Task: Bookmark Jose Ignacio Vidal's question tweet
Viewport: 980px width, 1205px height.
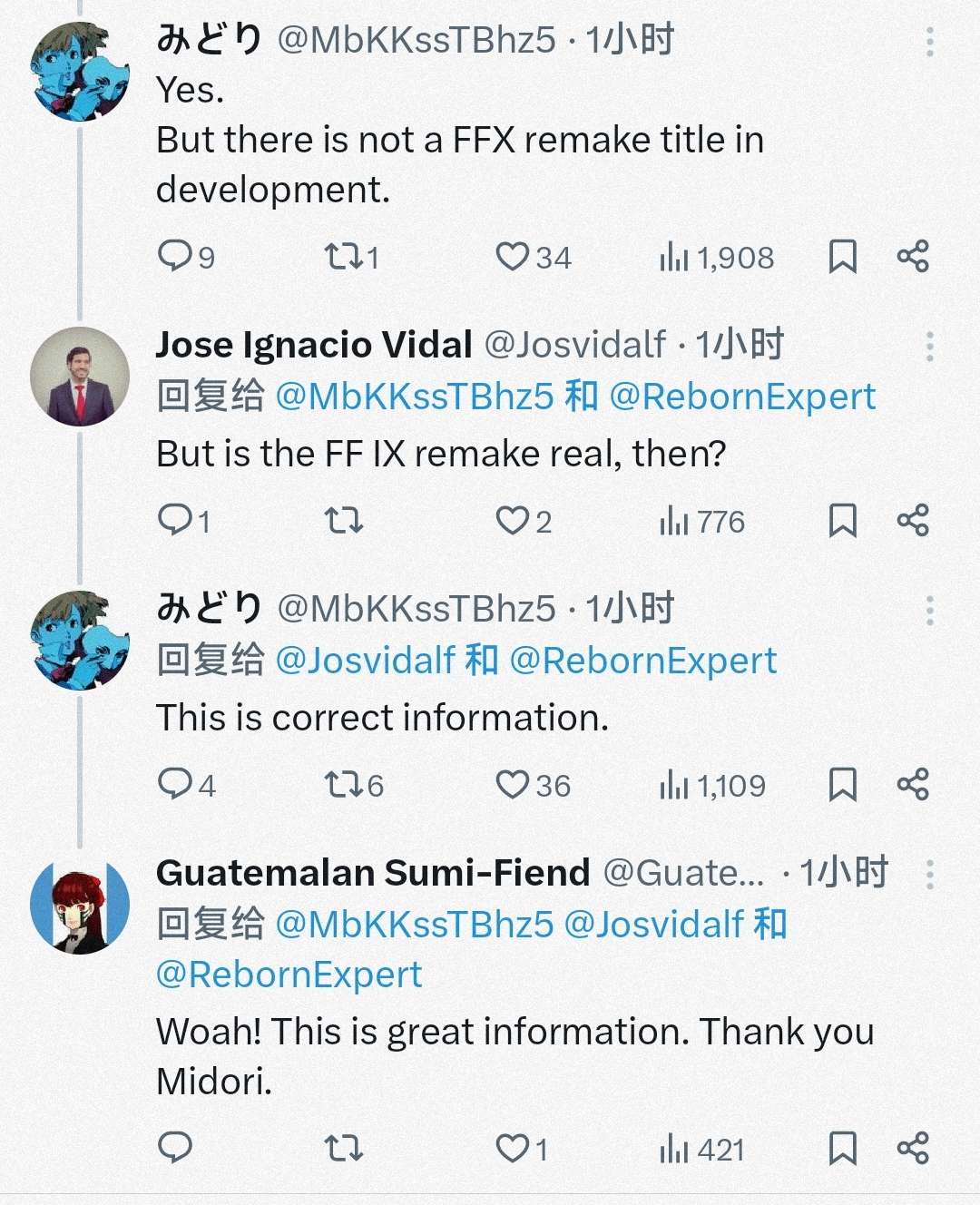Action: click(x=843, y=521)
